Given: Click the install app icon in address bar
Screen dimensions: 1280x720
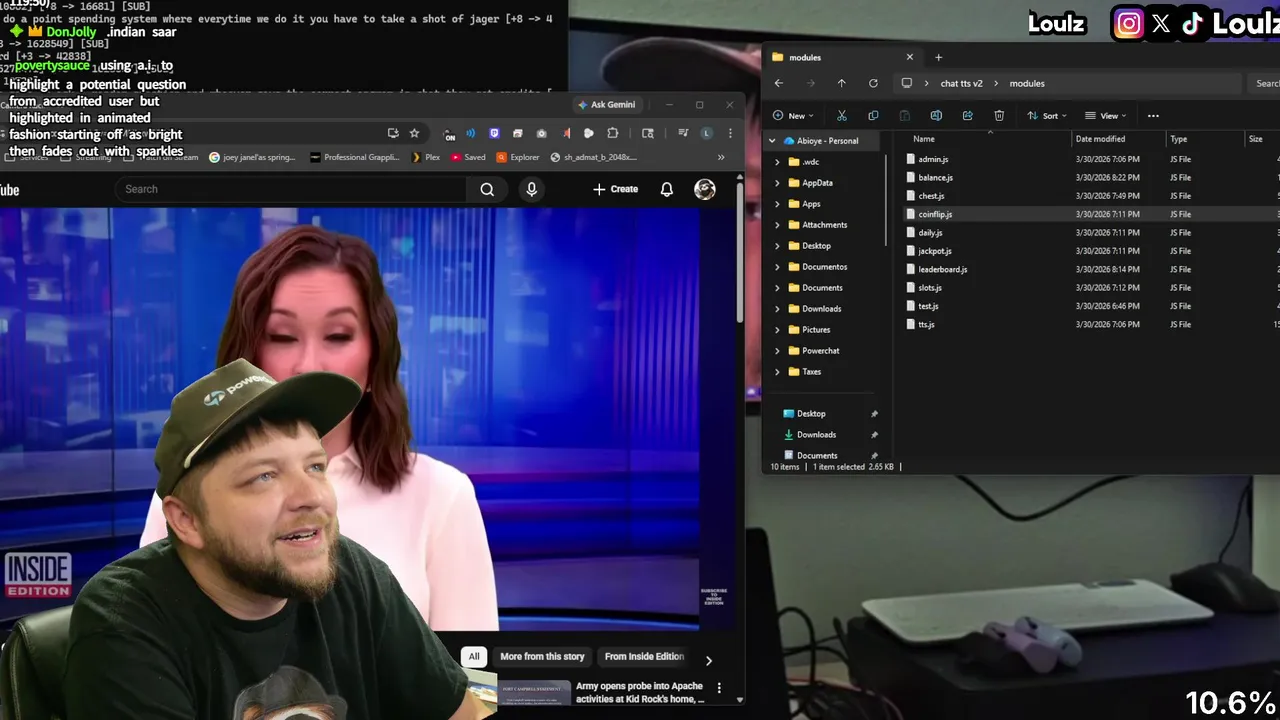Looking at the screenshot, I should click(x=393, y=133).
